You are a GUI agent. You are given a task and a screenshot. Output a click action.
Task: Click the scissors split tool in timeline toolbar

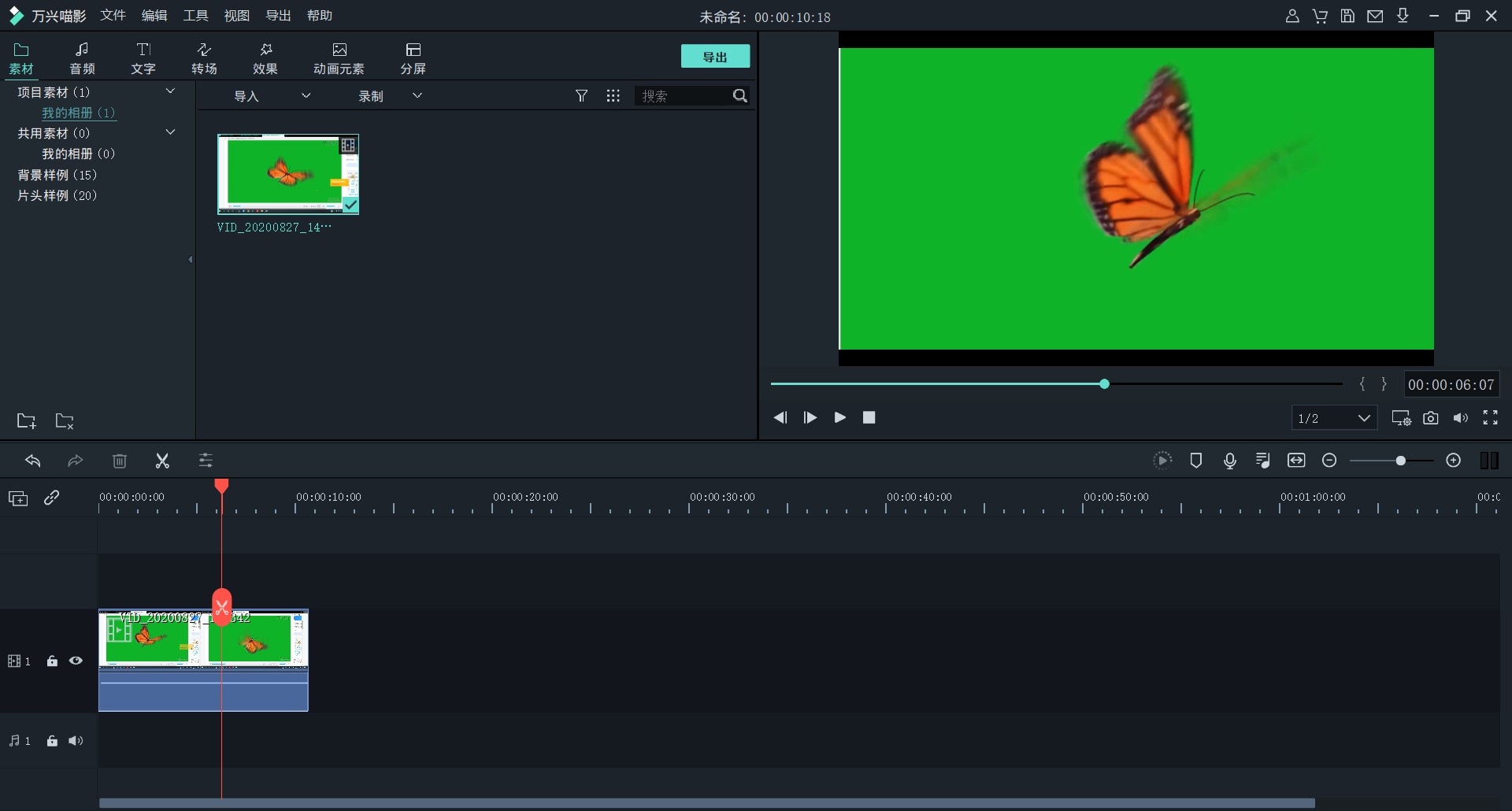pyautogui.click(x=162, y=461)
